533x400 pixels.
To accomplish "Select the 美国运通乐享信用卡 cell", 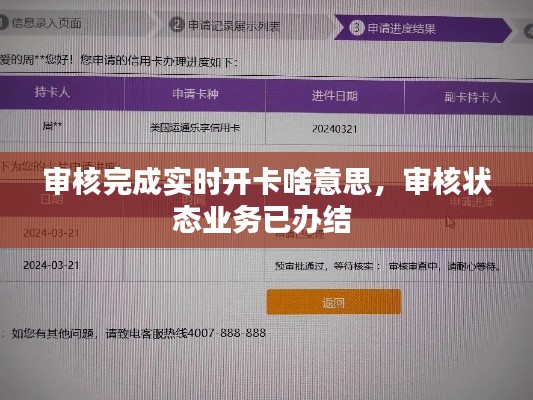I will tap(195, 128).
